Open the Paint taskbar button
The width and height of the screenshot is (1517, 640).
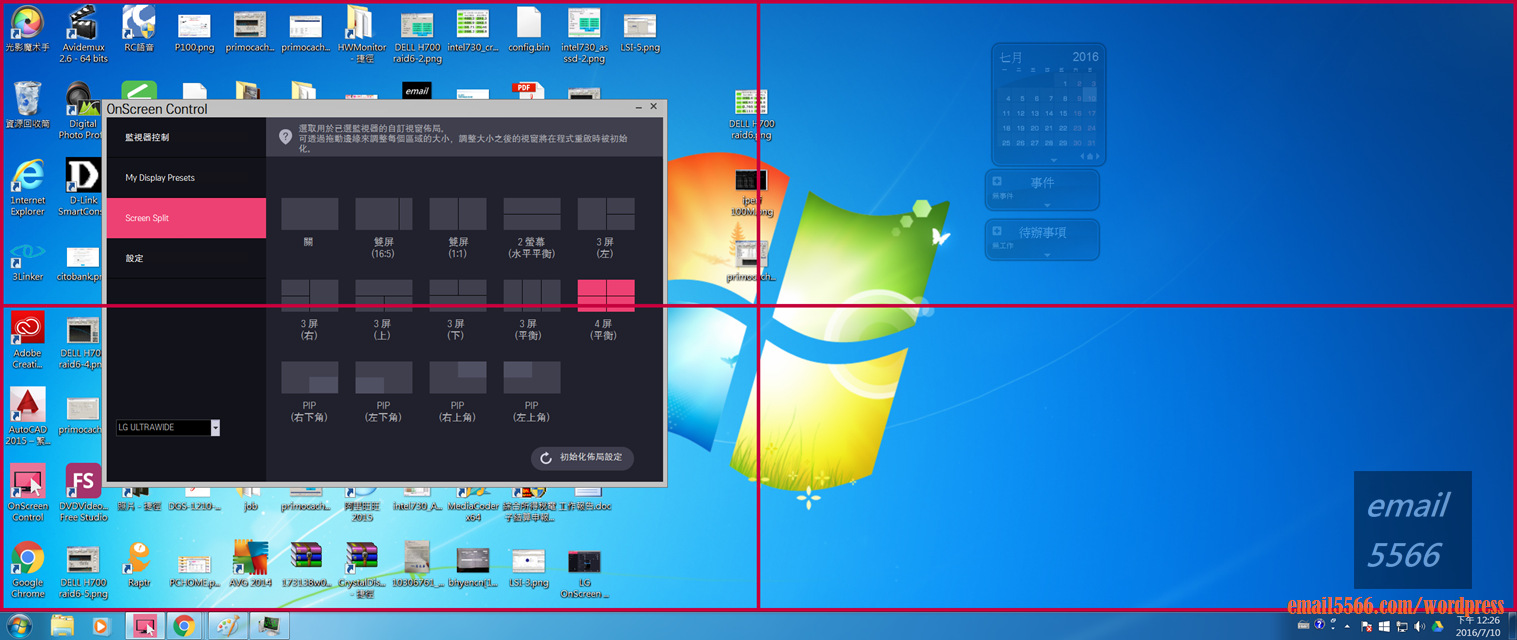[x=227, y=626]
